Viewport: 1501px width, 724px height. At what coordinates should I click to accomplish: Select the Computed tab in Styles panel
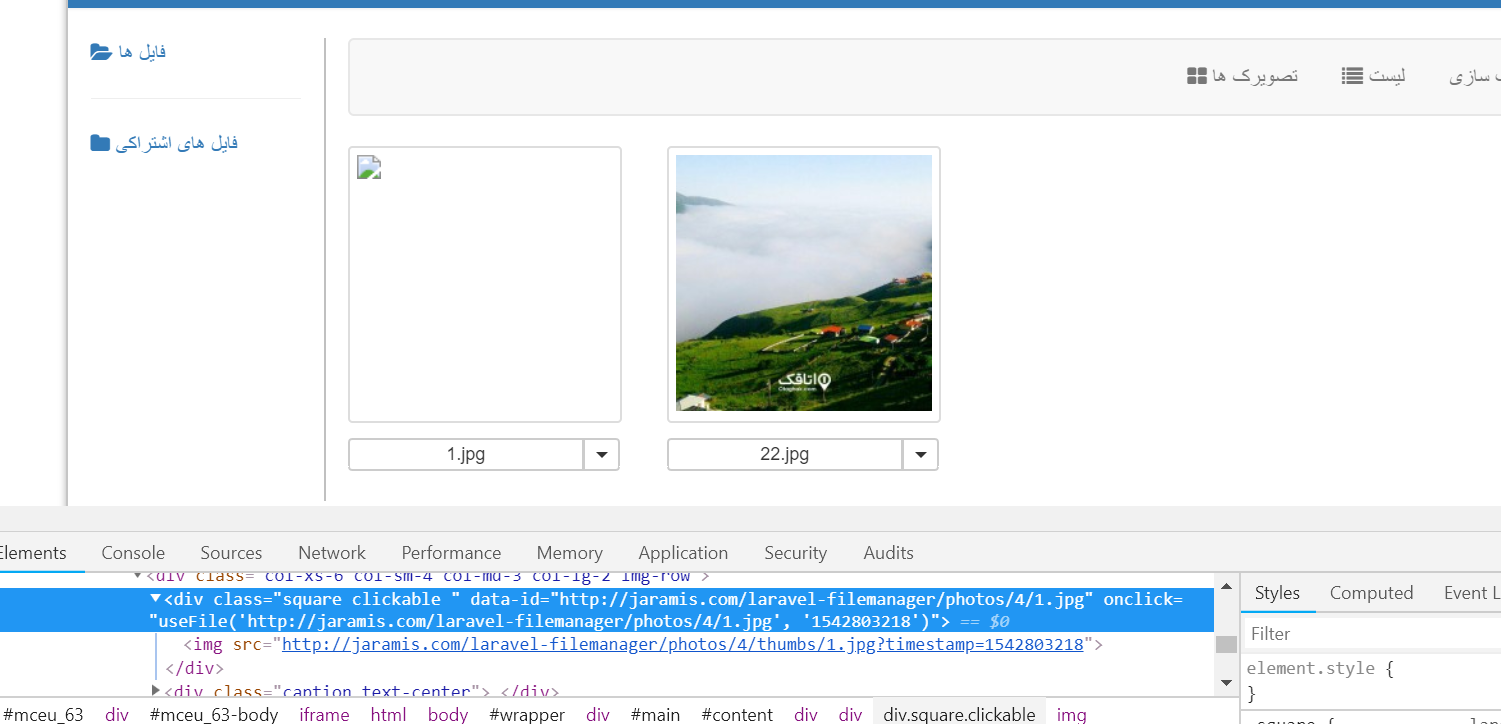(1371, 592)
